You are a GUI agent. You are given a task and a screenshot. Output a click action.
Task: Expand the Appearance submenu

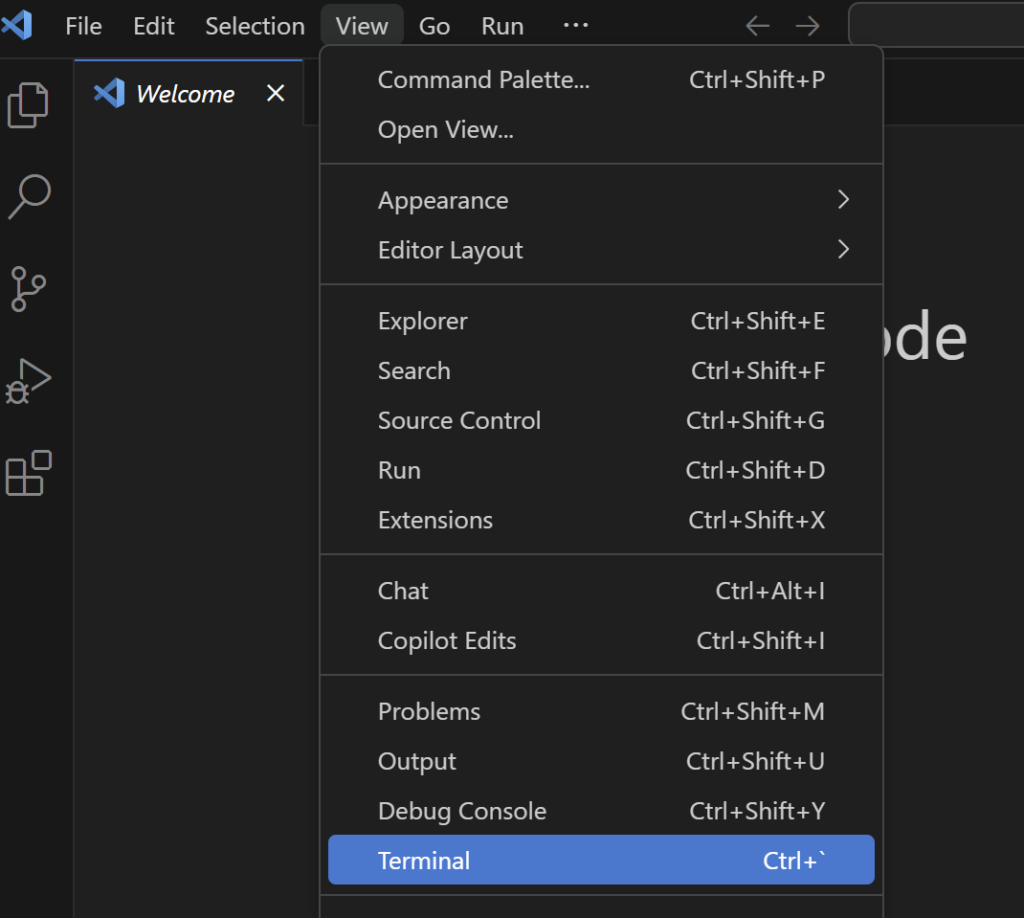pos(601,200)
